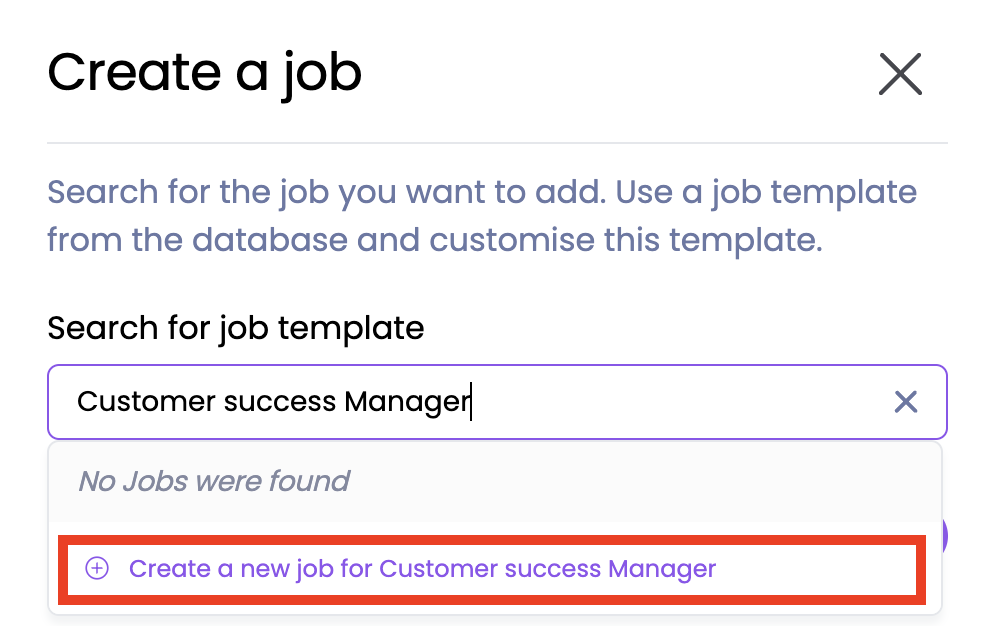
Task: Click the plus circle icon in results
Action: point(96,569)
